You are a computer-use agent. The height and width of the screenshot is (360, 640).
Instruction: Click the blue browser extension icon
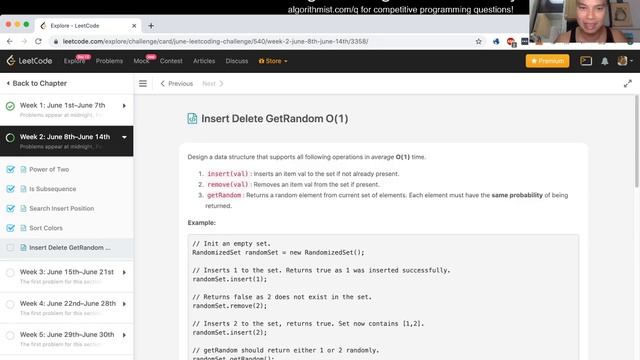[496, 41]
